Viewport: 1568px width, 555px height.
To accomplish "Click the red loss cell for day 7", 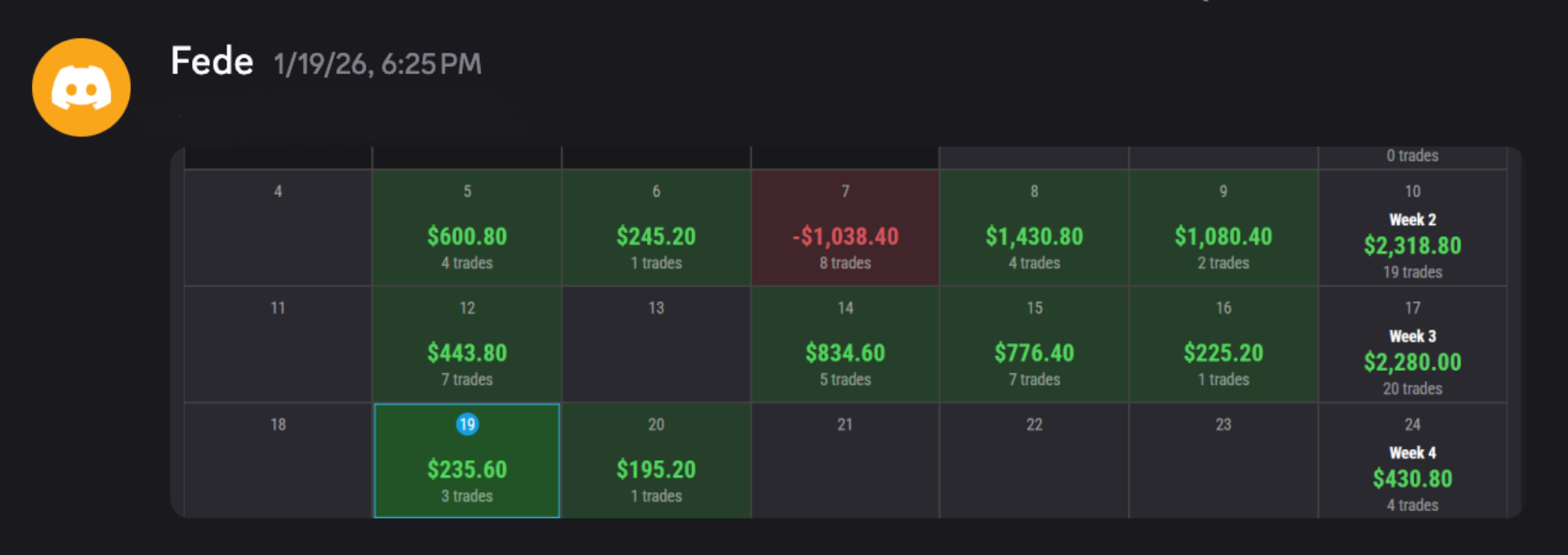I will point(844,228).
